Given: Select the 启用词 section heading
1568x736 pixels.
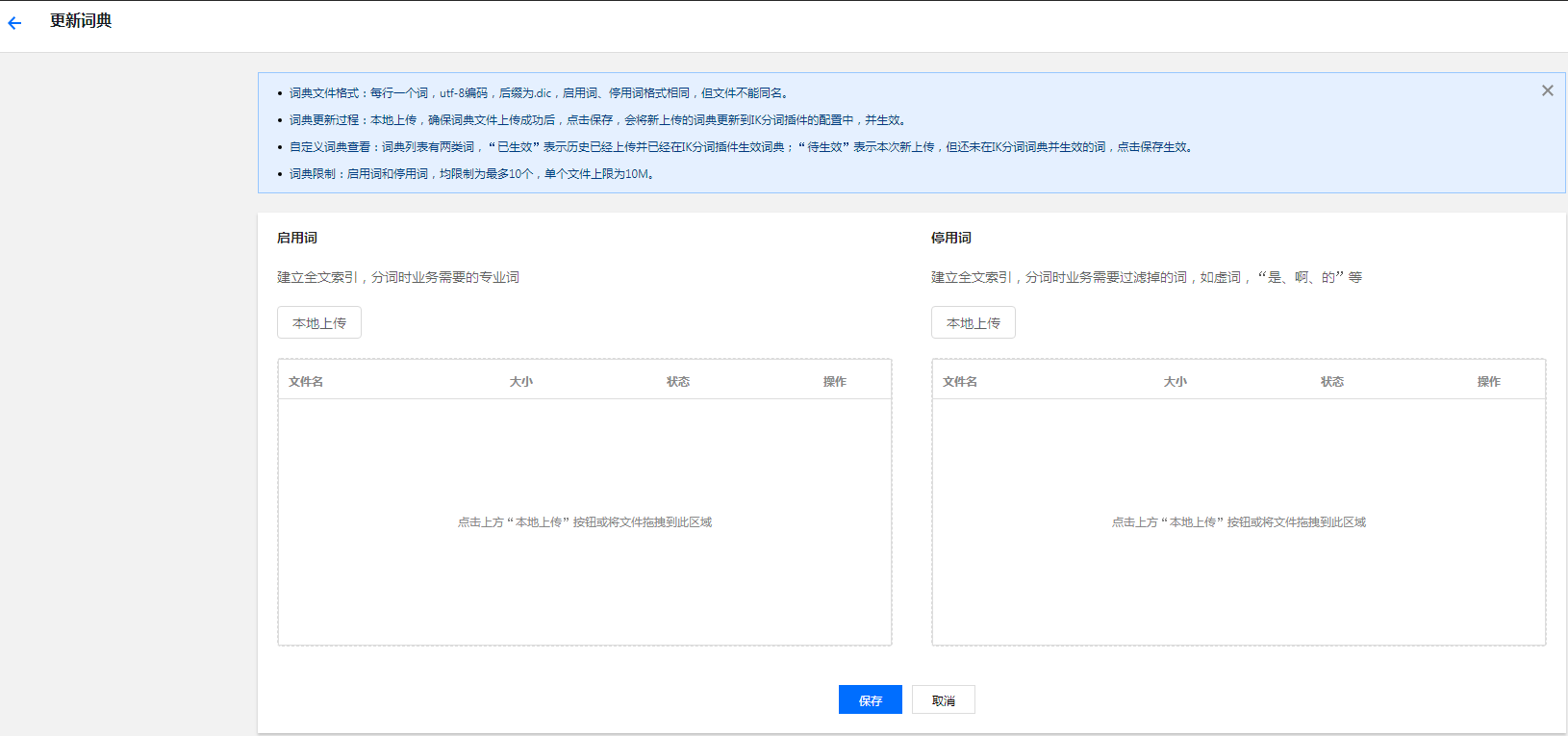Looking at the screenshot, I should 297,238.
